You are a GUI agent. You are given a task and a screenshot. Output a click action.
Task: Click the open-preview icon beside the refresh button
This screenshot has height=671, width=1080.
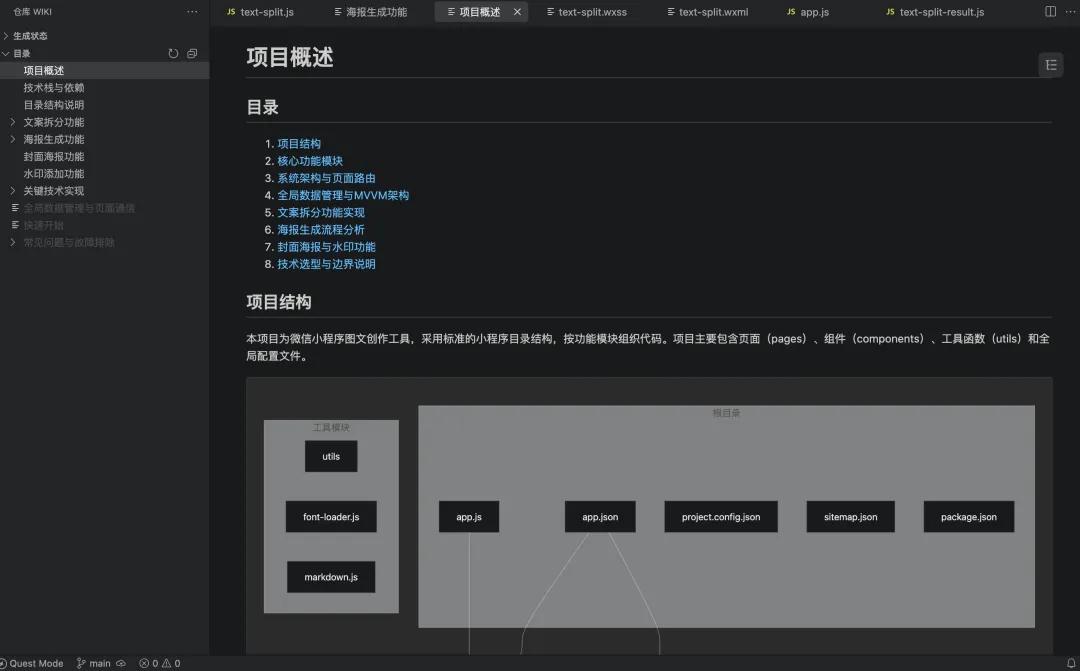(190, 53)
